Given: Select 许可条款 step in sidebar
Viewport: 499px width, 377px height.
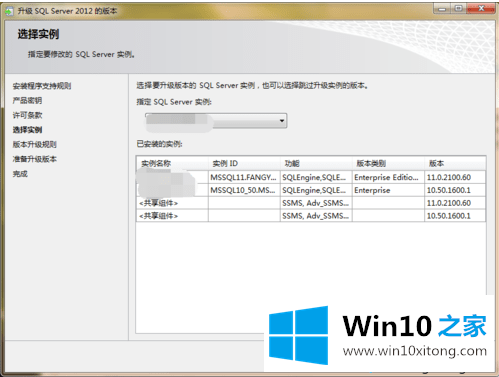Looking at the screenshot, I should (x=27, y=115).
